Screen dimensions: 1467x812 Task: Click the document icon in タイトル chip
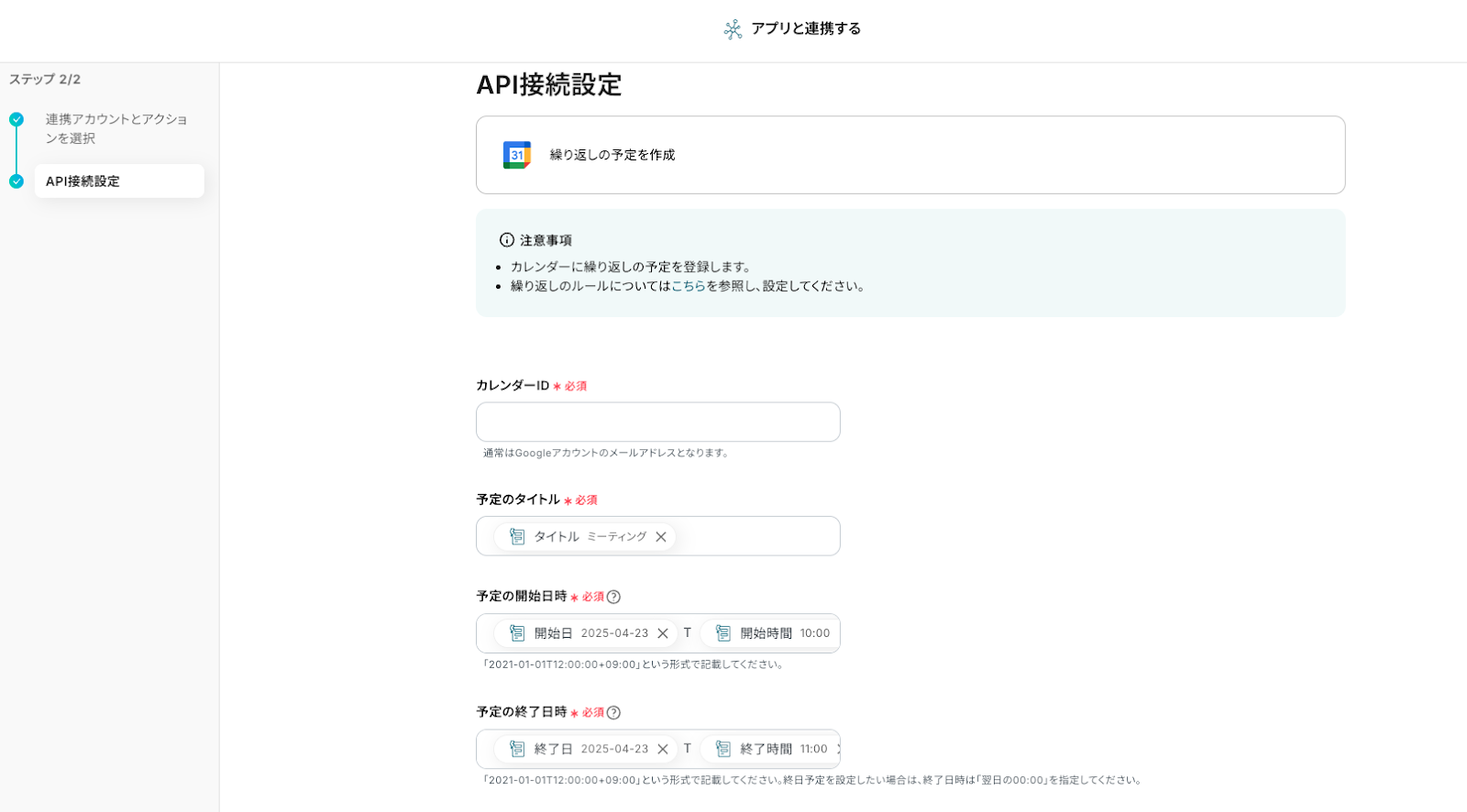[x=517, y=537]
